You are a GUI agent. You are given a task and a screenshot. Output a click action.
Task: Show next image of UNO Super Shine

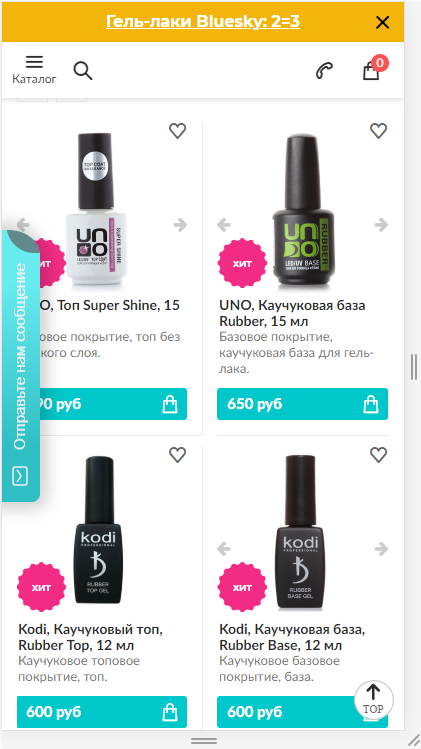pyautogui.click(x=180, y=225)
